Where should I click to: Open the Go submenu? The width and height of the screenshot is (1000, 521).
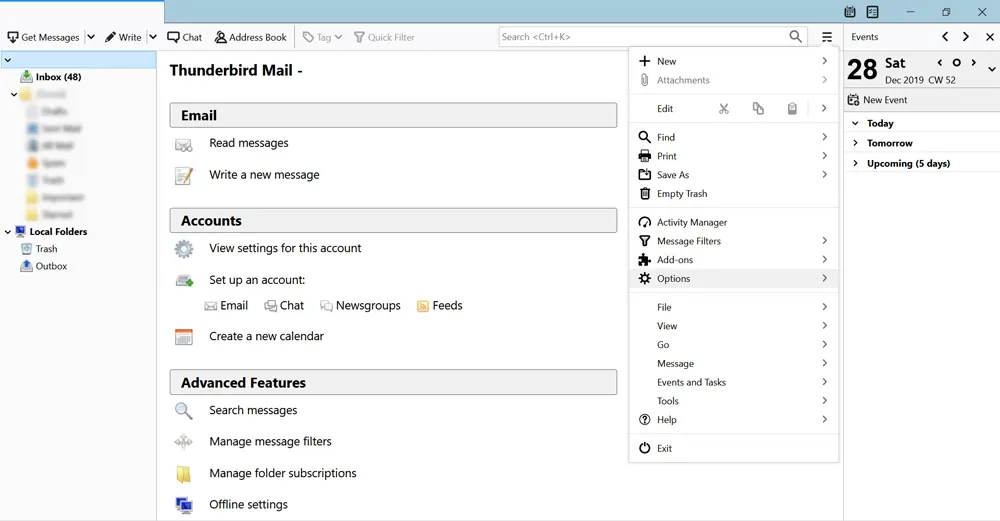[733, 344]
